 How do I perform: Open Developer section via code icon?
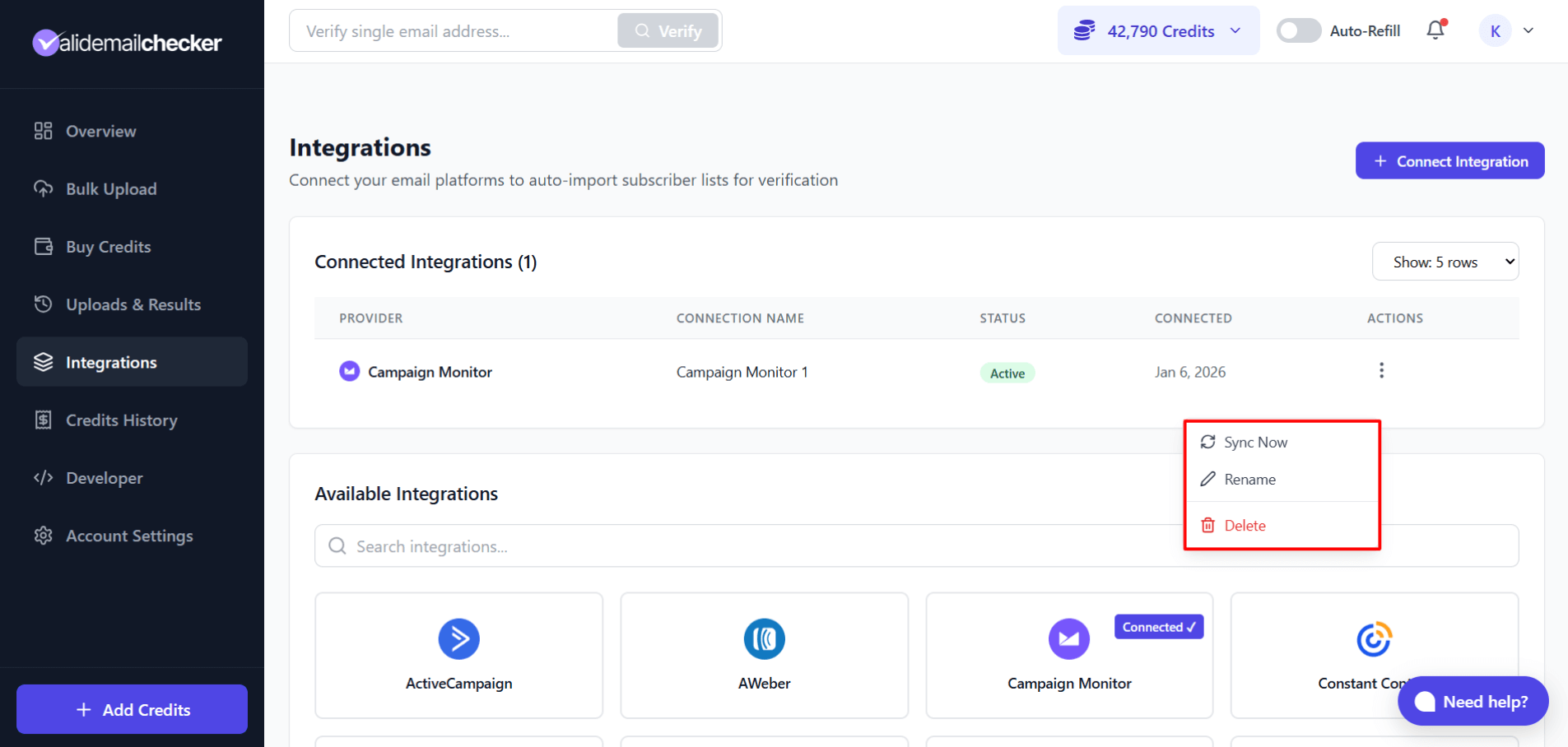click(x=44, y=477)
